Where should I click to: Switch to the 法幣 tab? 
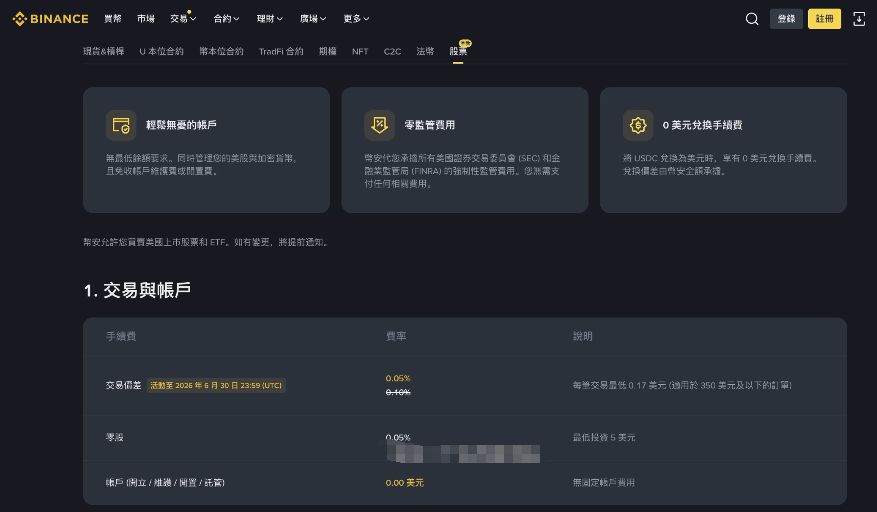[425, 51]
